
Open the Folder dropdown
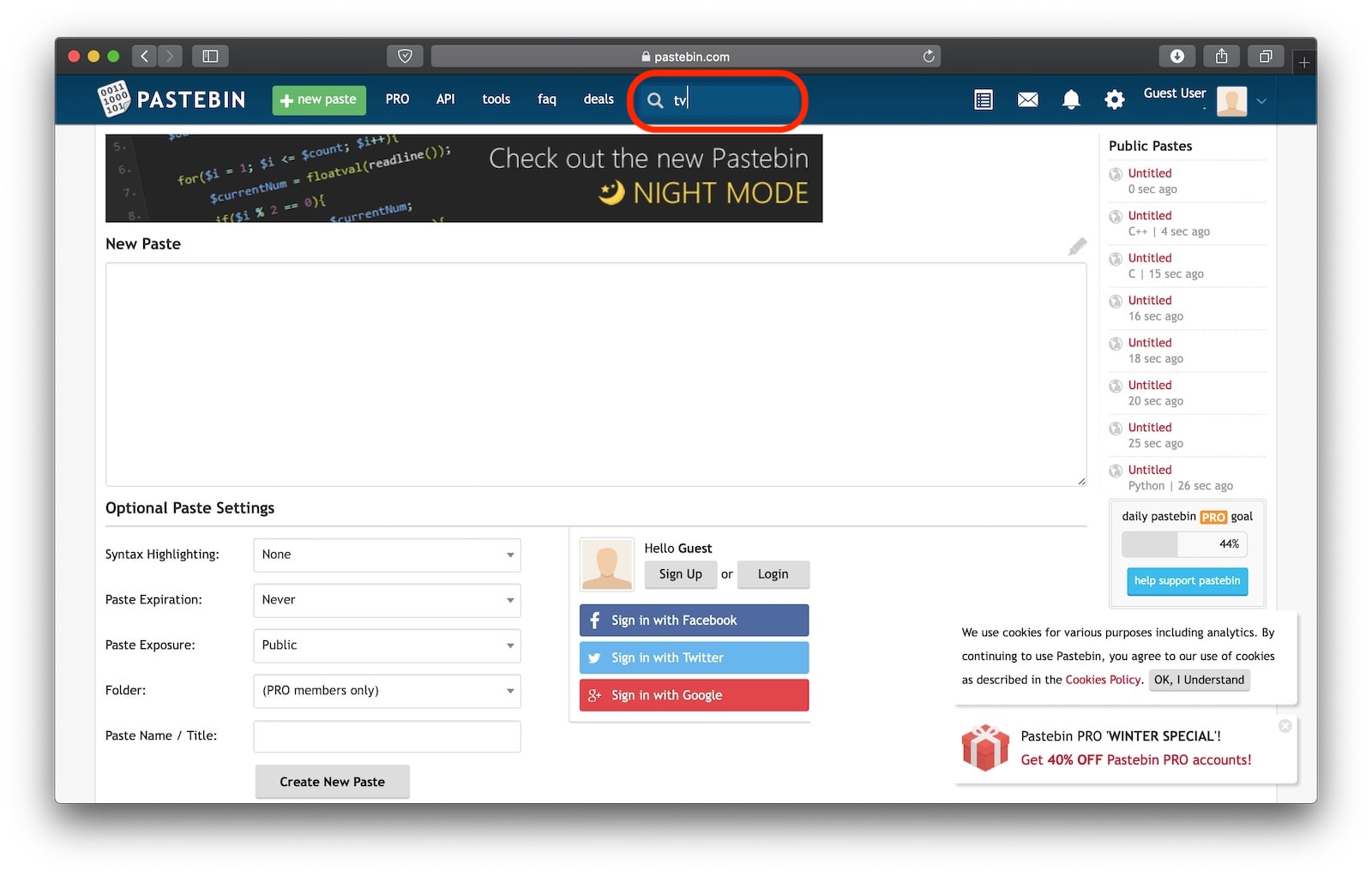tap(387, 691)
